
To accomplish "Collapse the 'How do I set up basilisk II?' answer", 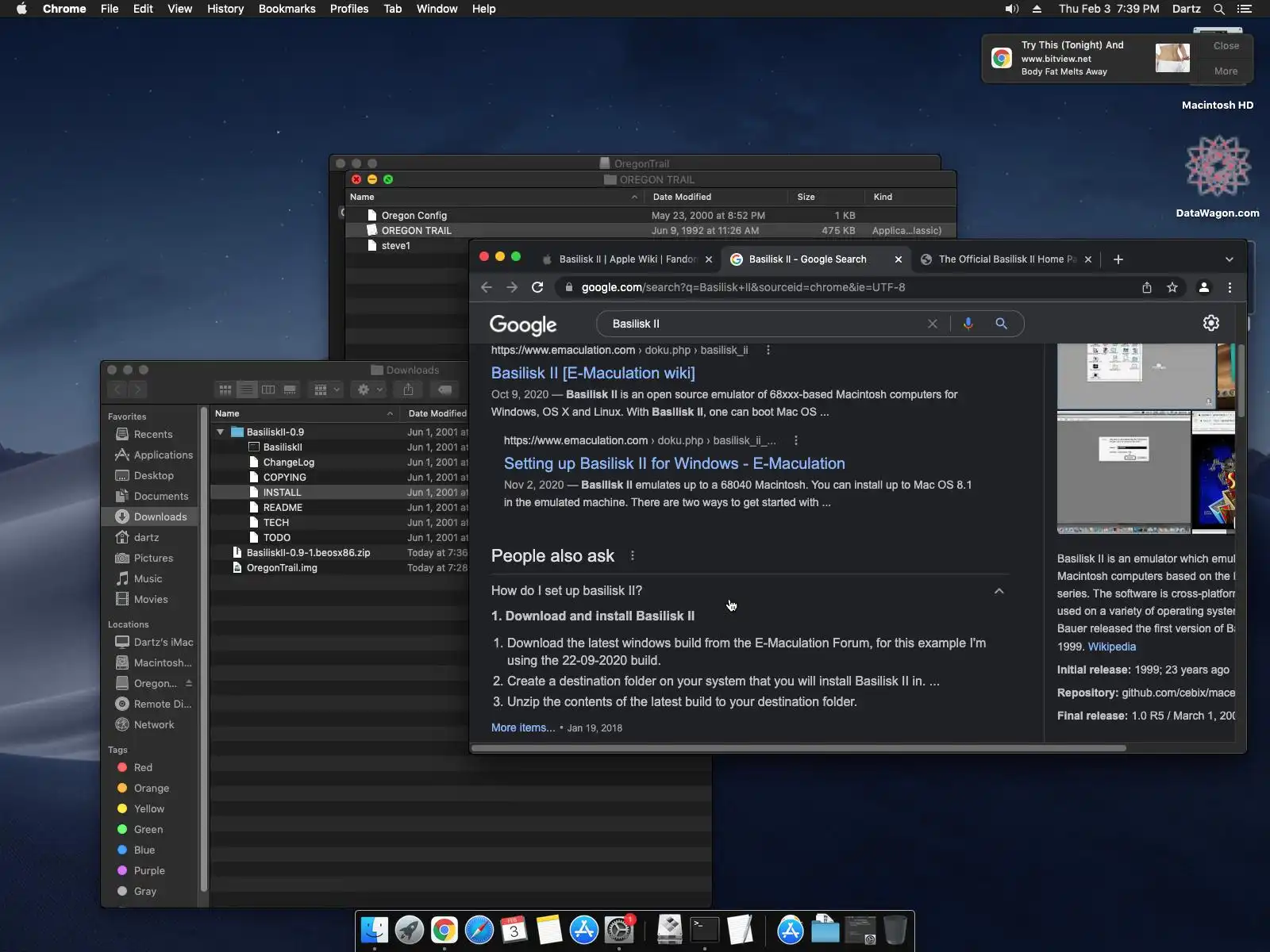I will click(x=999, y=591).
